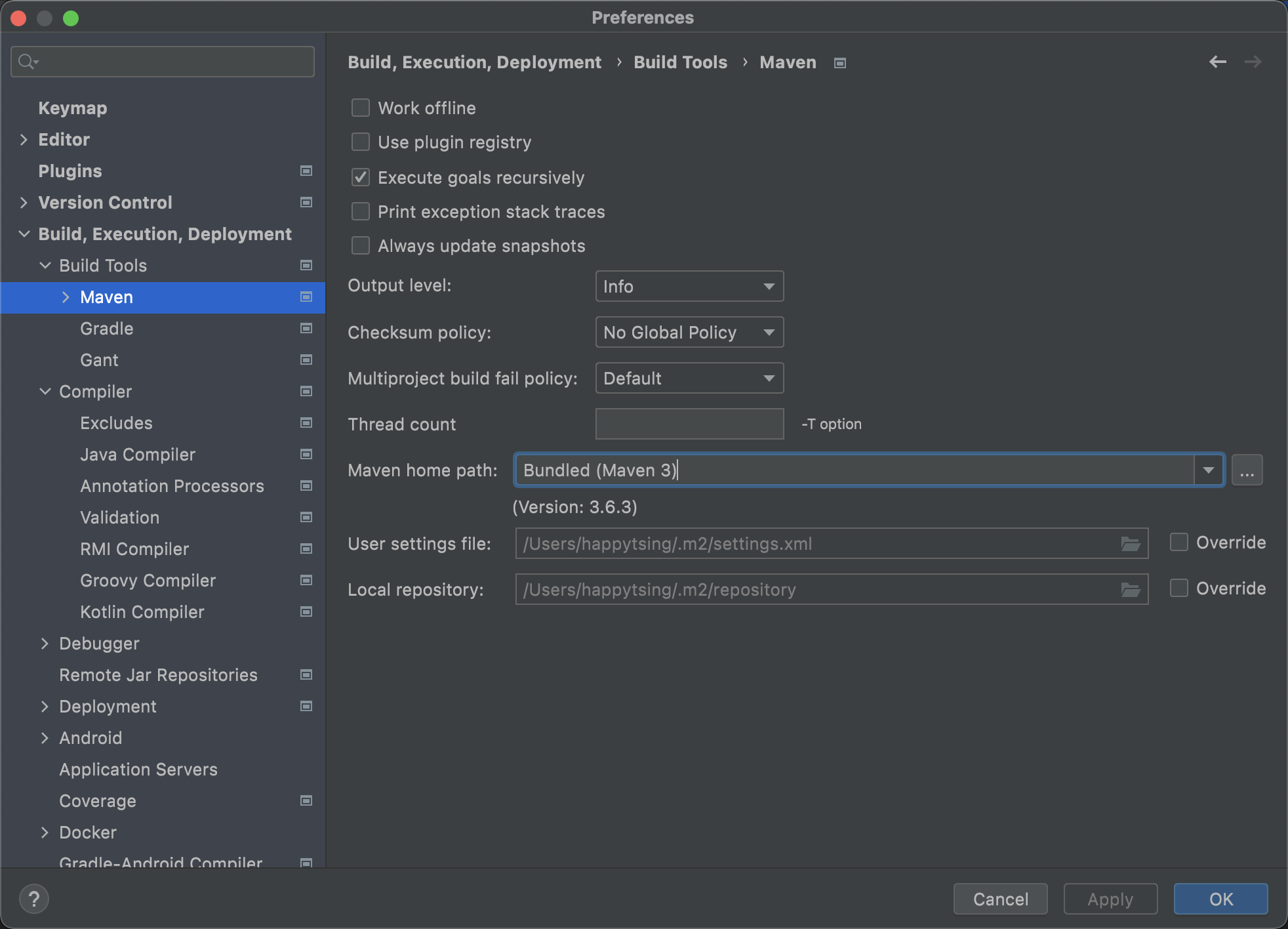
Task: Select Keymap in the settings tree
Action: [73, 108]
